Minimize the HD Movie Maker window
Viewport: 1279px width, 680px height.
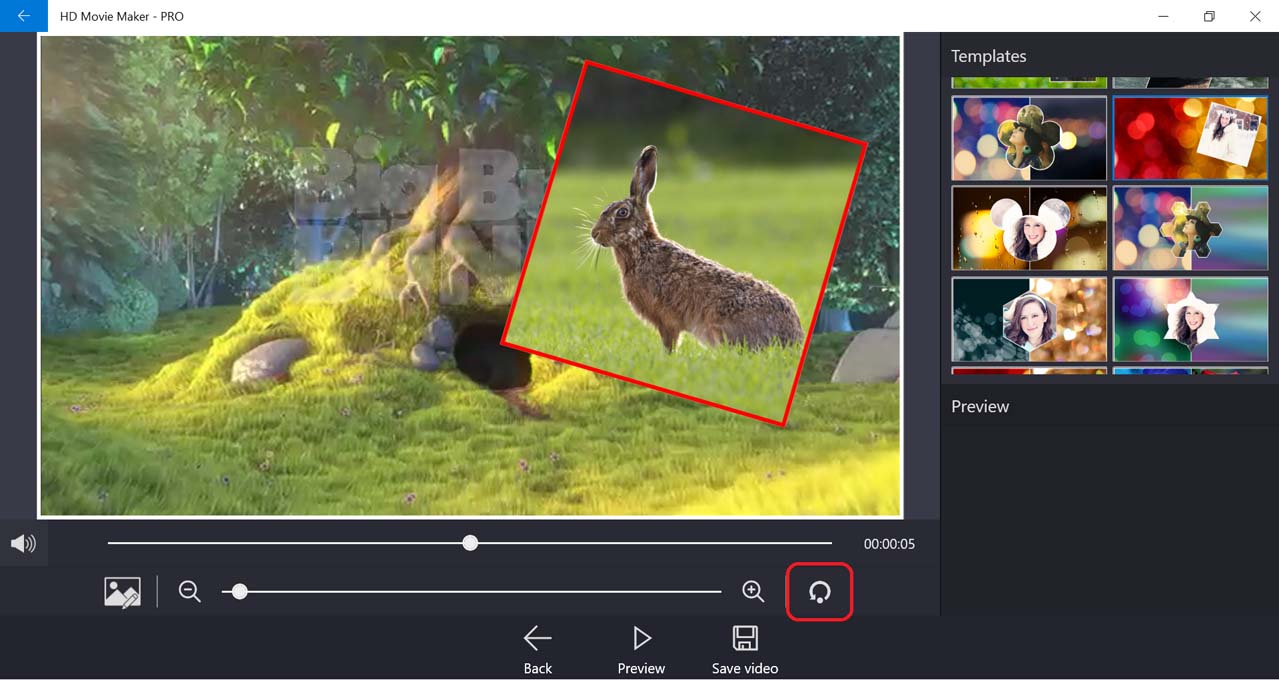tap(1163, 16)
